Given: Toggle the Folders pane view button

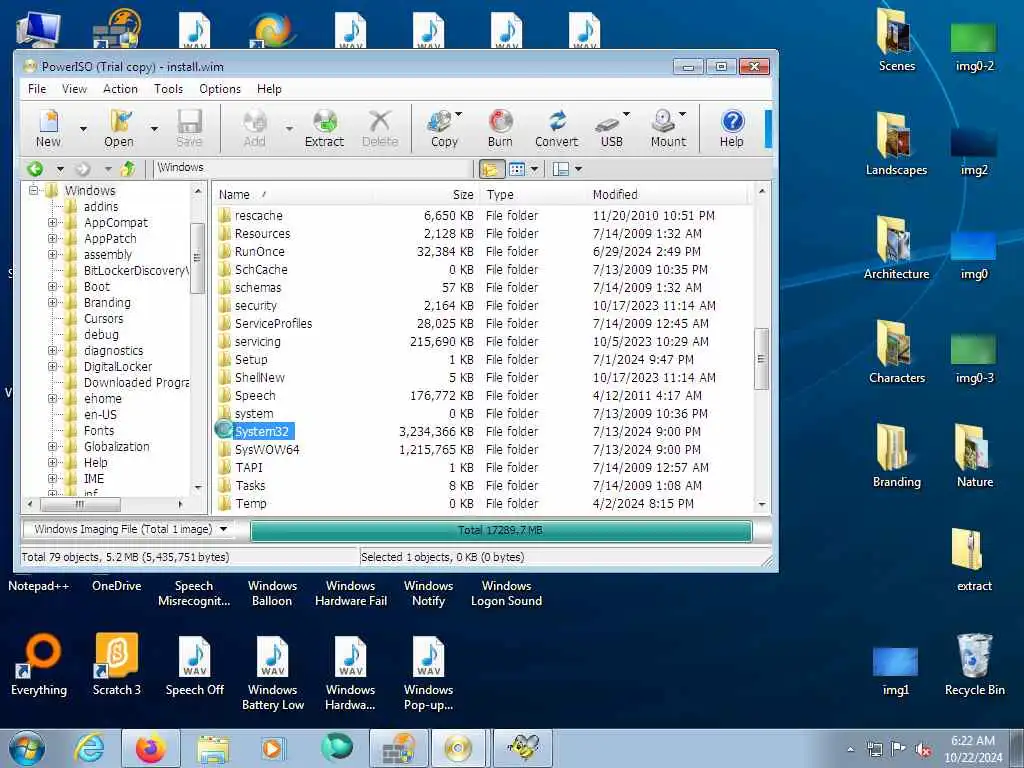Looking at the screenshot, I should (491, 170).
